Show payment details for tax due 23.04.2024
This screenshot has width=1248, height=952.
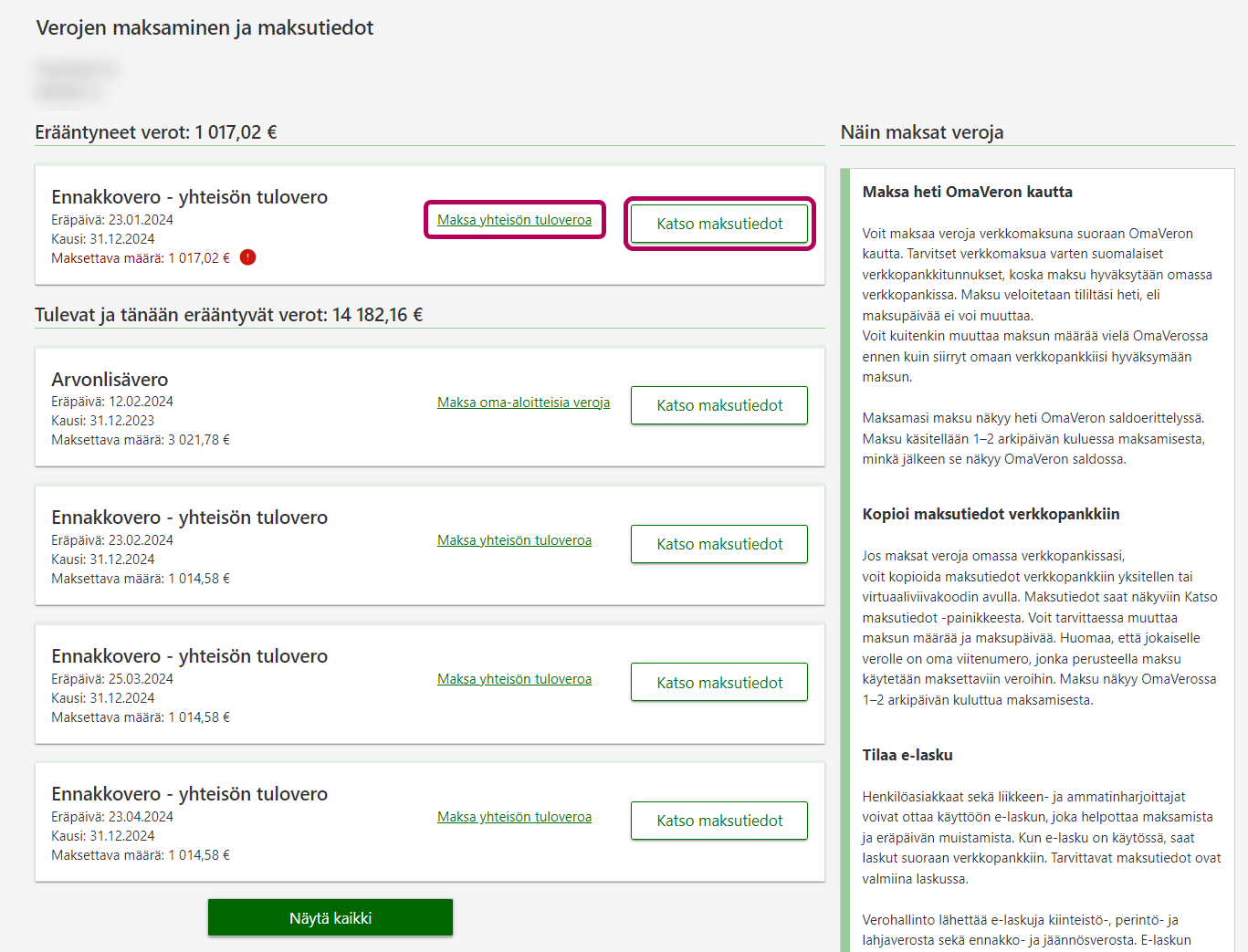click(719, 821)
